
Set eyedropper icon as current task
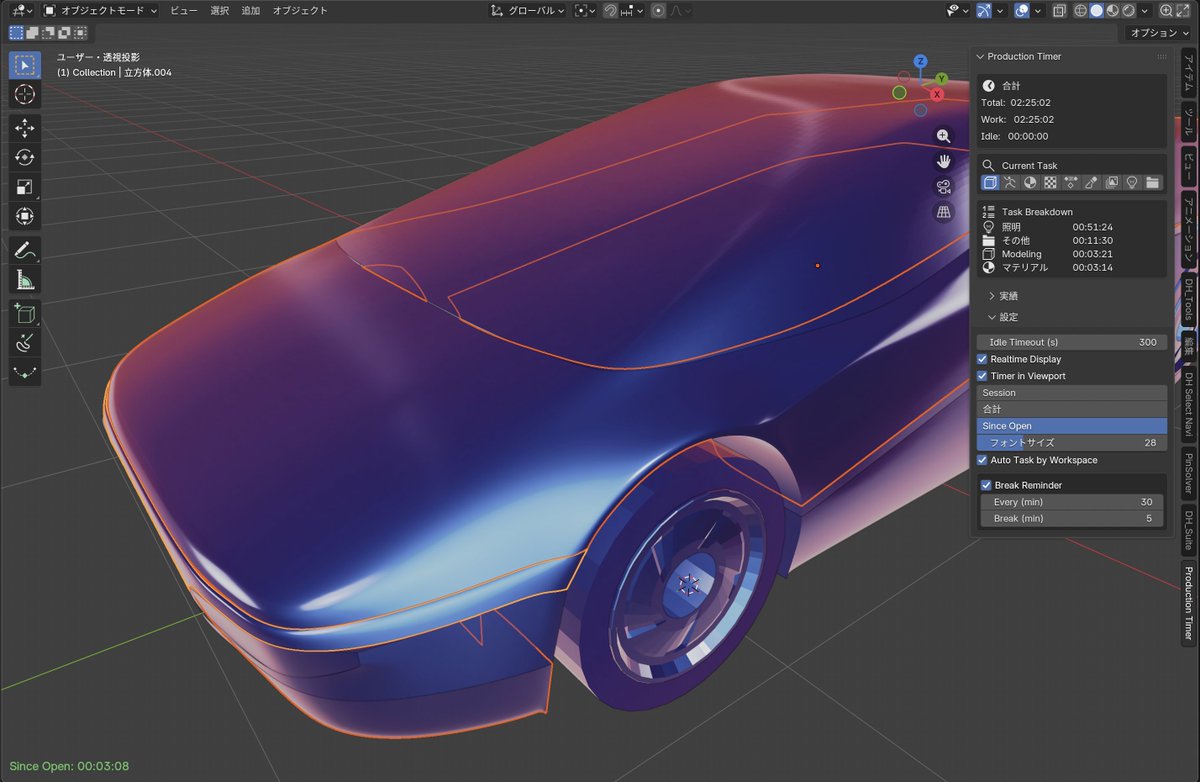click(x=1091, y=183)
